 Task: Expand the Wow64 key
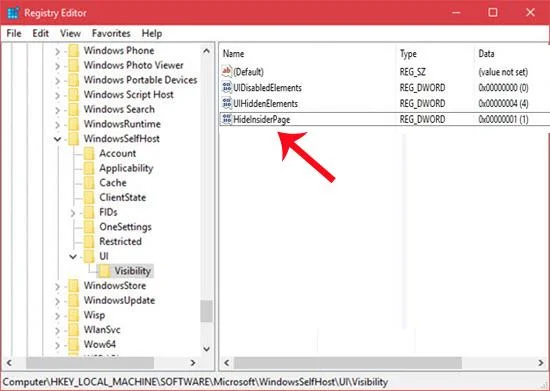click(x=58, y=346)
